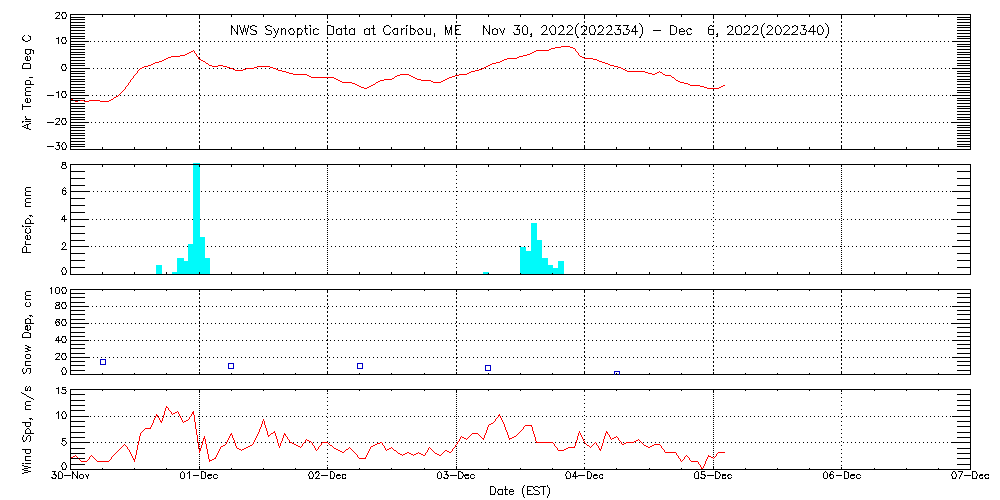1000x500 pixels.
Task: Select the date range text in the title
Action: 655,31
